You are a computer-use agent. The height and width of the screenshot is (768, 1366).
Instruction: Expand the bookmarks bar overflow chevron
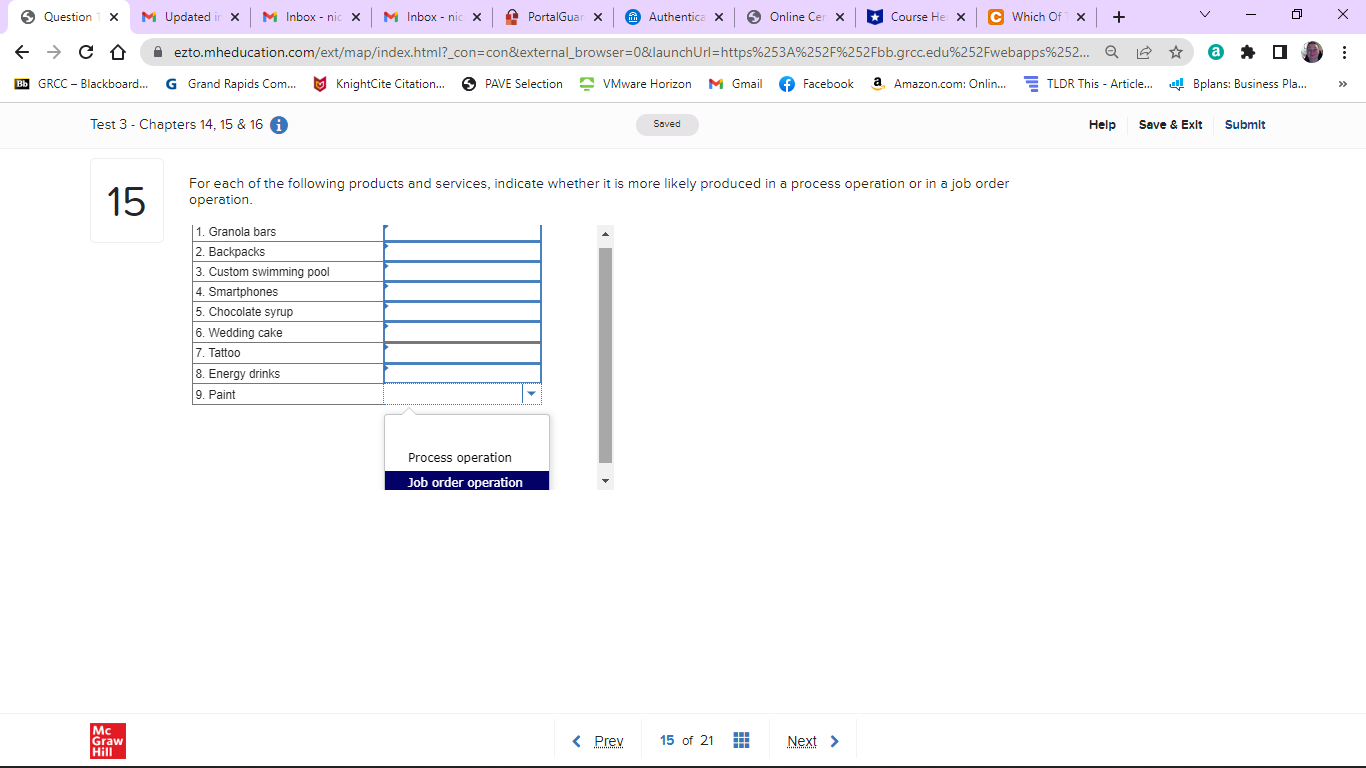(x=1345, y=84)
